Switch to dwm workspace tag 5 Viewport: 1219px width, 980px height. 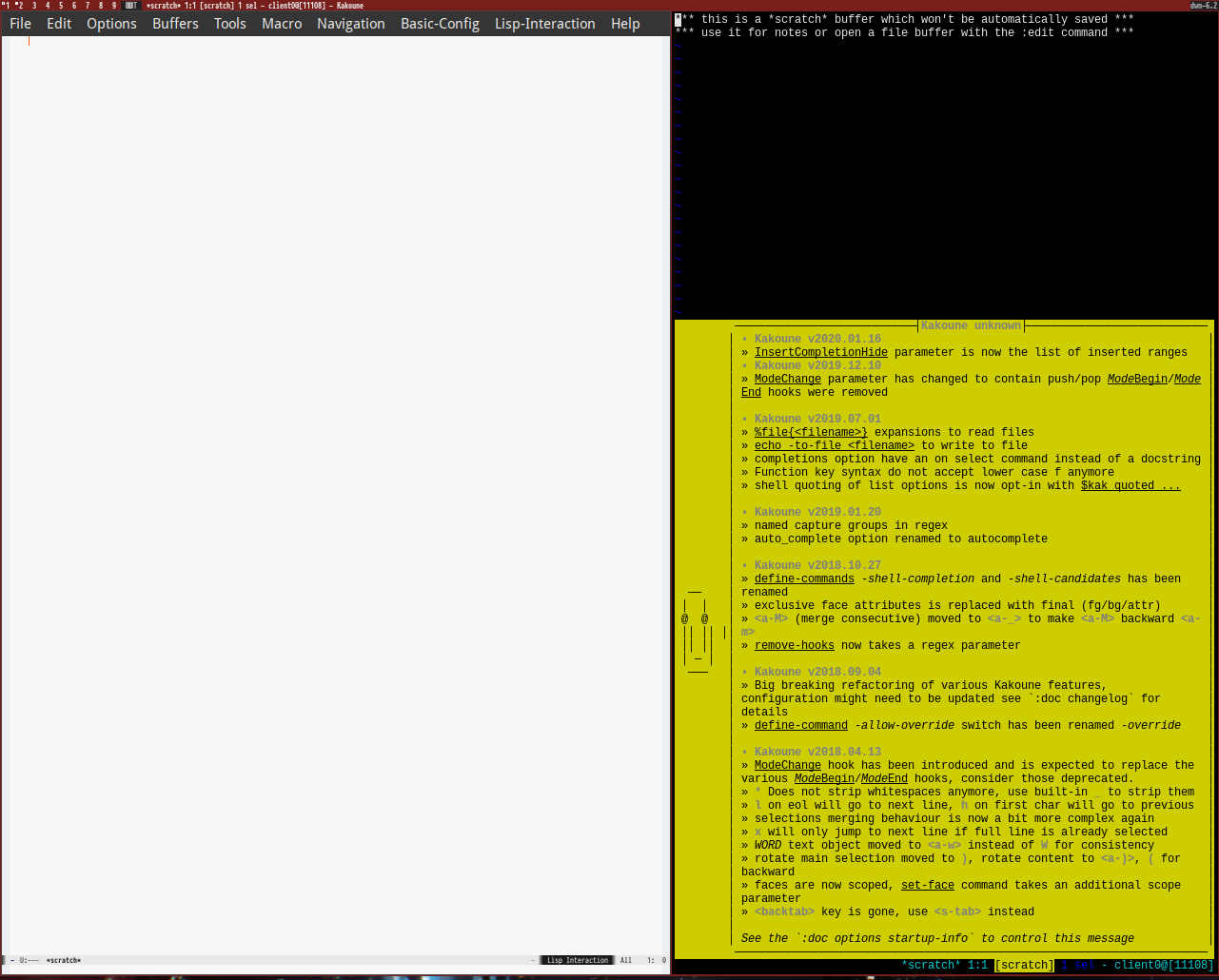[61, 6]
